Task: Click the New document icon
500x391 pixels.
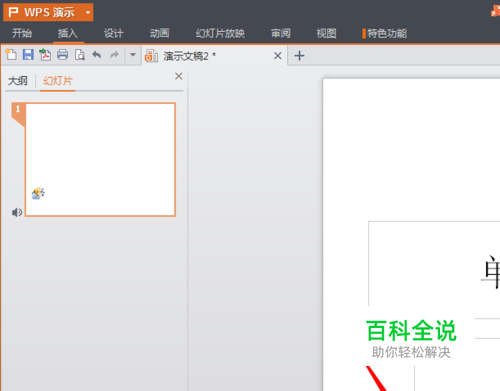Action: coord(11,54)
